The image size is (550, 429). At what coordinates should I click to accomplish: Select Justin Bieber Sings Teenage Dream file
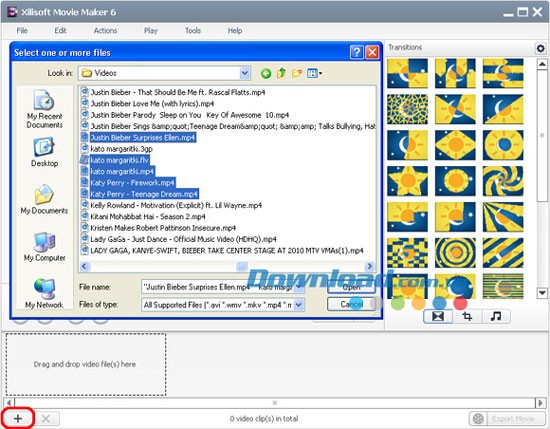[228, 126]
